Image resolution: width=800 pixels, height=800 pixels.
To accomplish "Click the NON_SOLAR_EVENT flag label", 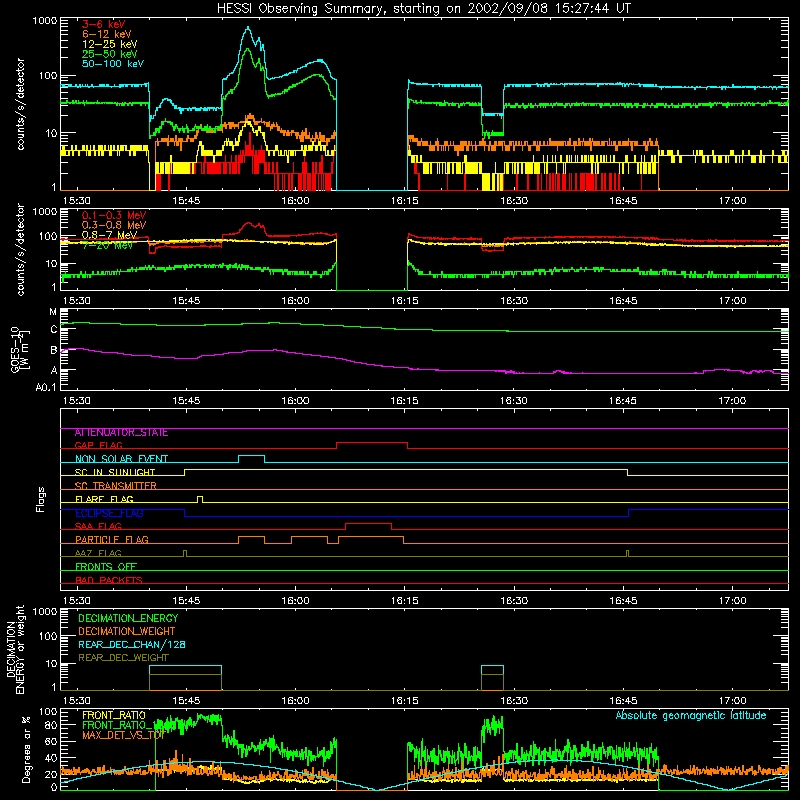I will coord(121,459).
